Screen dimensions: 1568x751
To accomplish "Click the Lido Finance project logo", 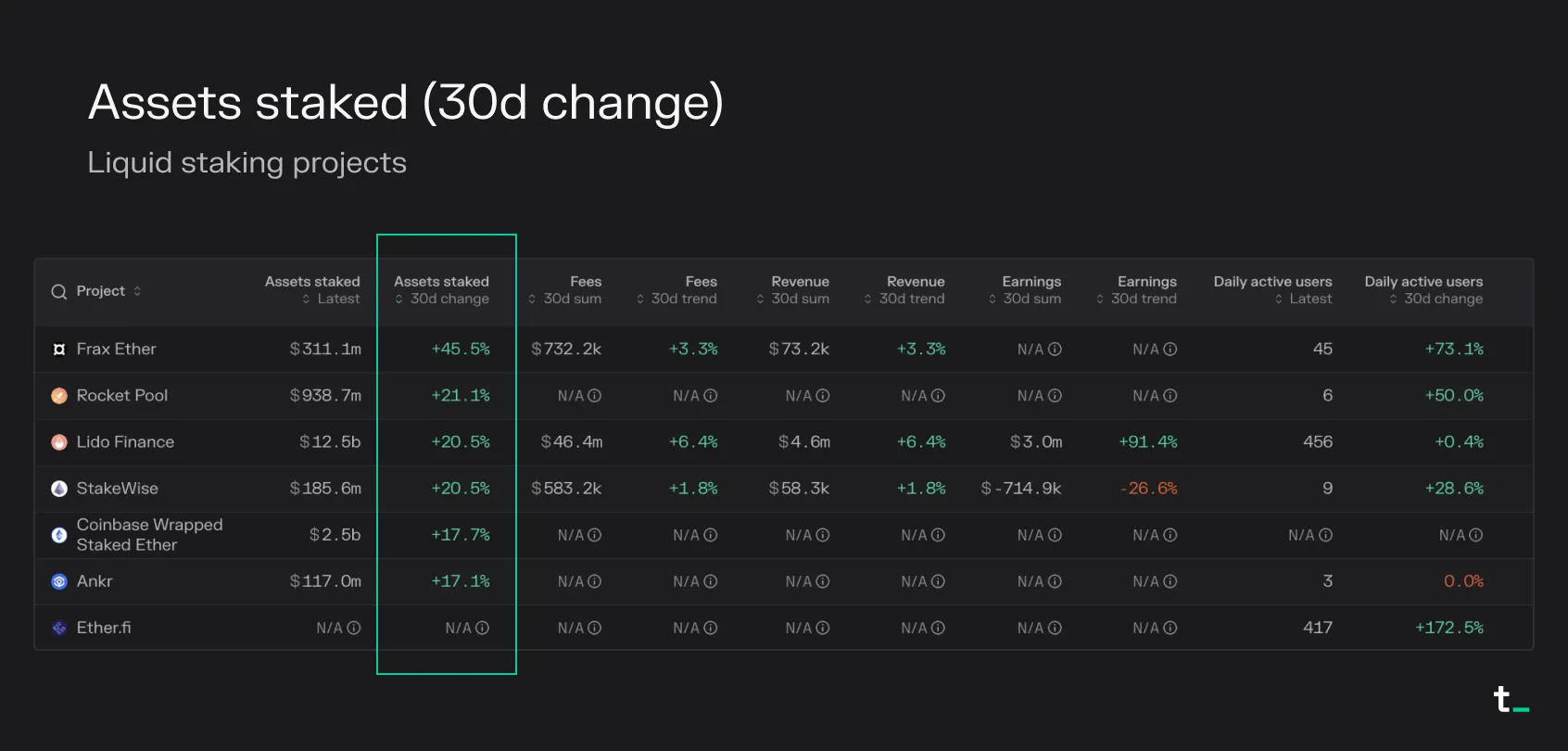I will point(59,442).
